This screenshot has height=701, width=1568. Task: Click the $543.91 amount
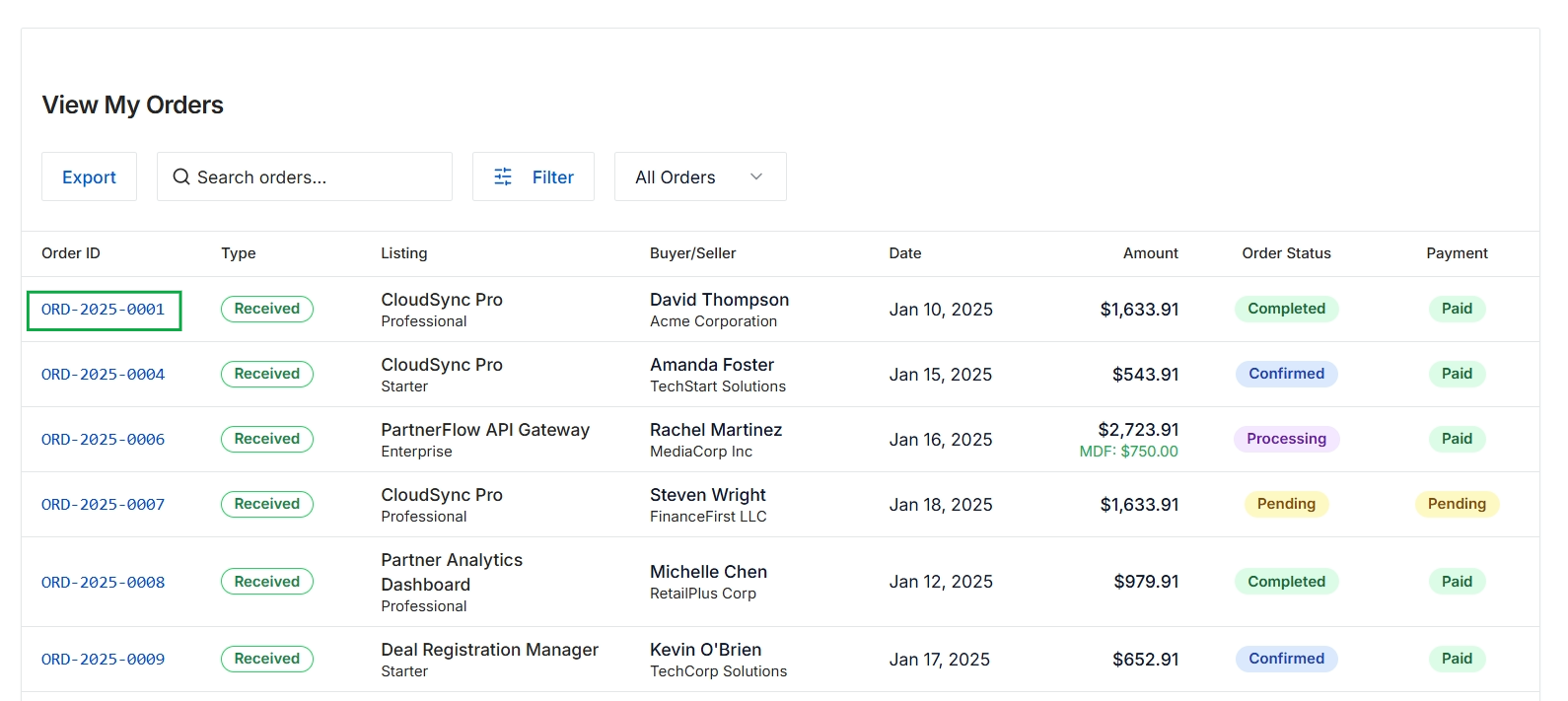[x=1146, y=375]
